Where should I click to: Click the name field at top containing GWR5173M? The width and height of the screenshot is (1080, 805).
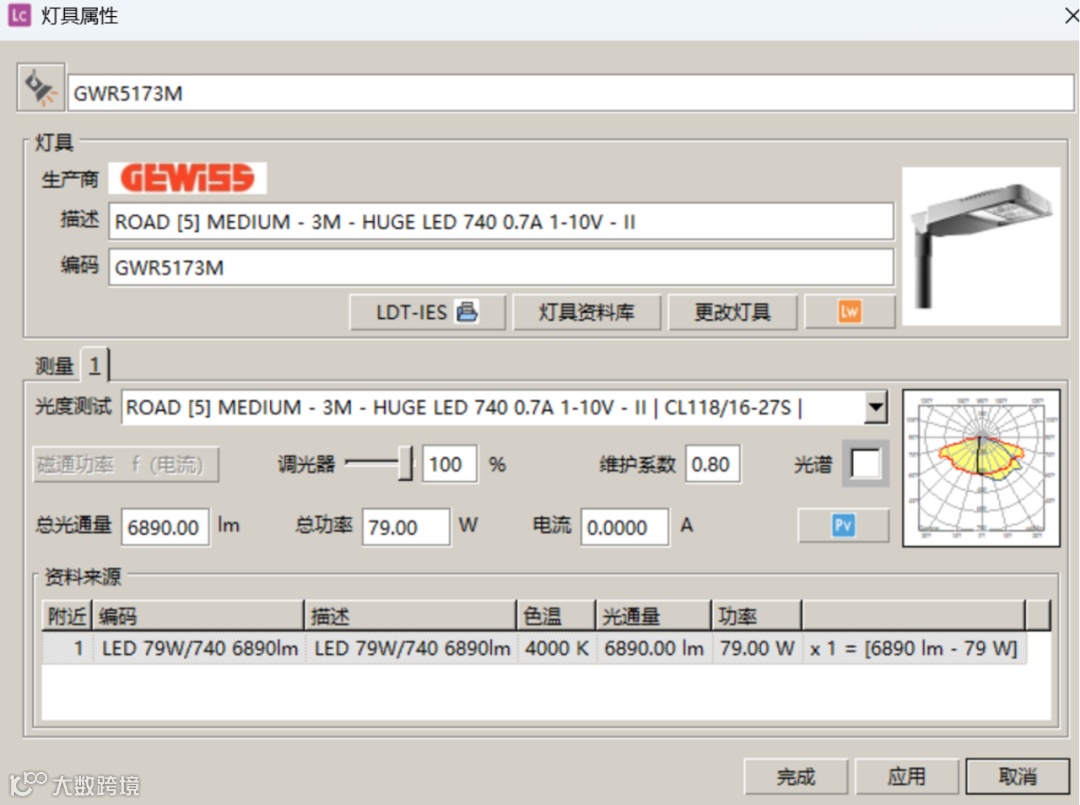click(x=570, y=93)
